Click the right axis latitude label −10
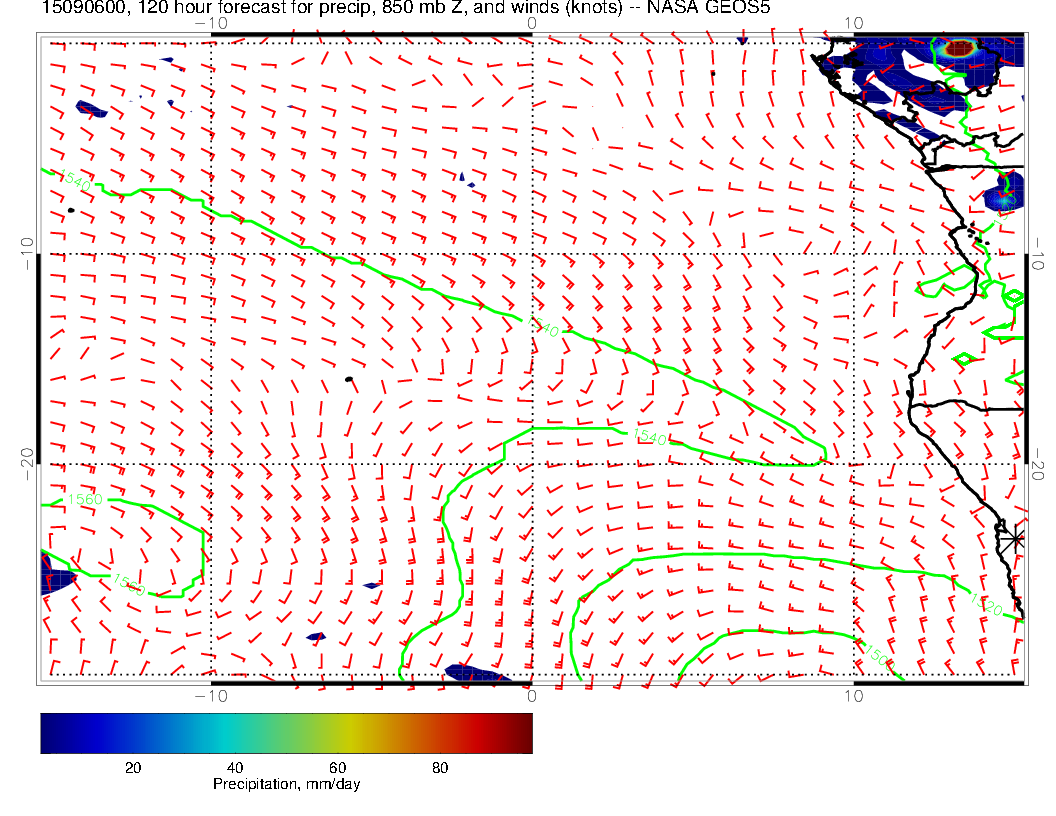This screenshot has width=1056, height=816. [x=1040, y=252]
